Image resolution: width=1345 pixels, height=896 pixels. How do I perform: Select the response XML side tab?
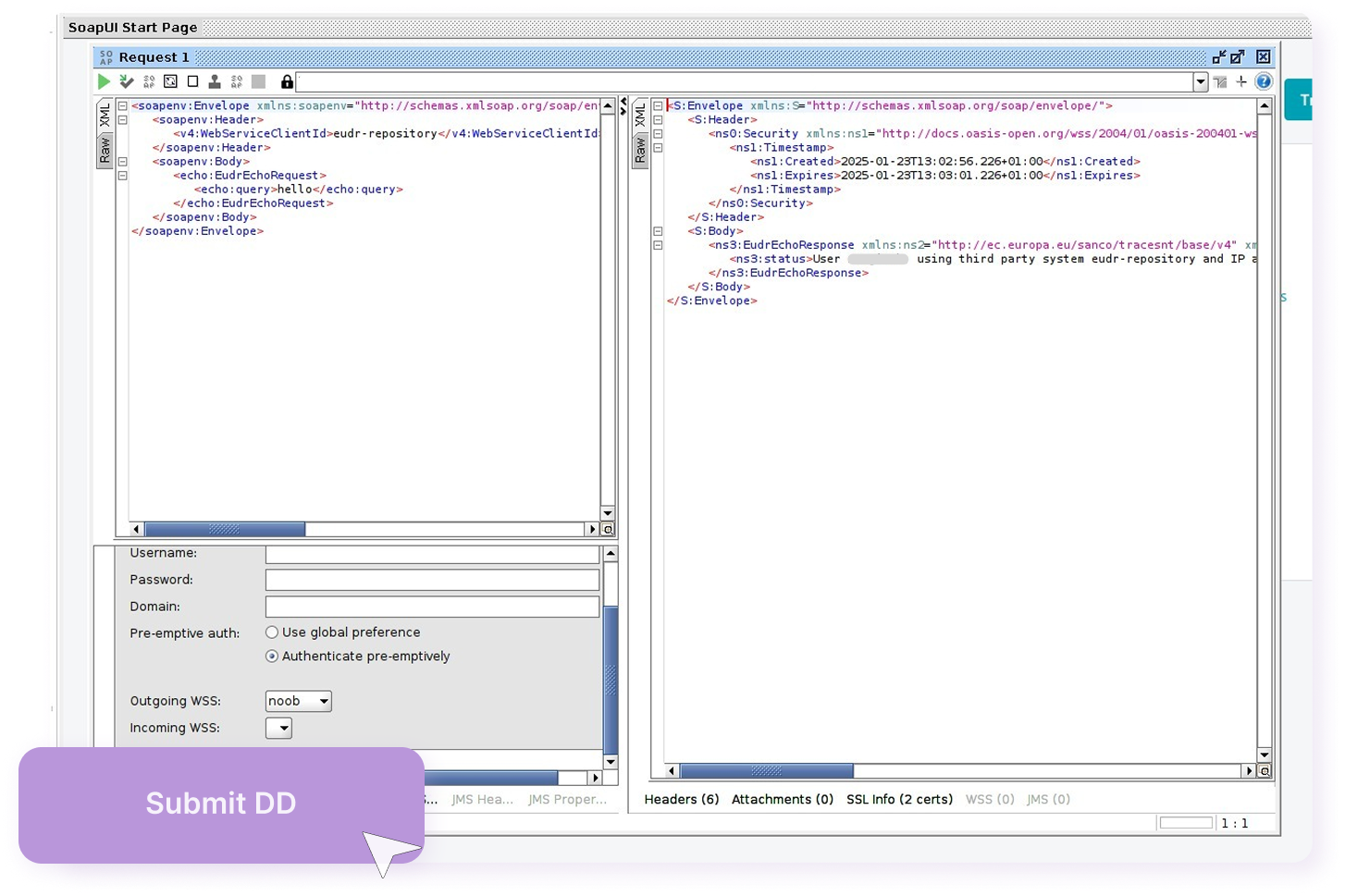(640, 116)
